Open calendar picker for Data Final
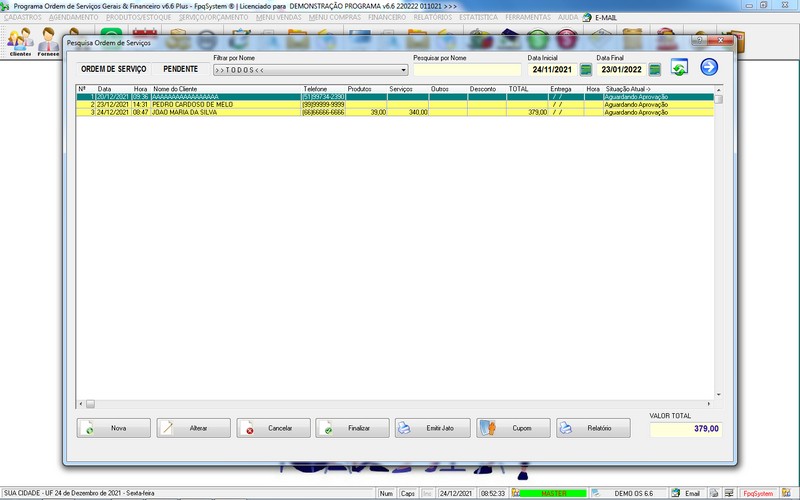 click(x=655, y=69)
